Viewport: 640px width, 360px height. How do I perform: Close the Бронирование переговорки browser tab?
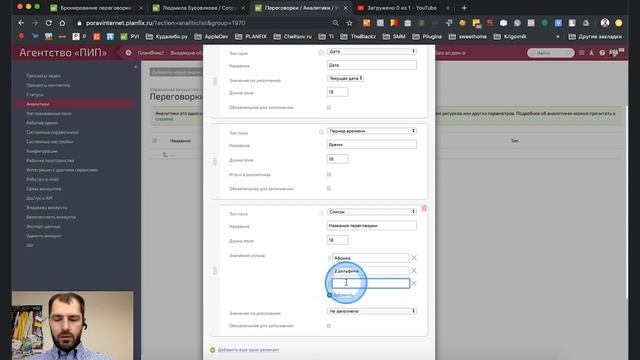(141, 8)
